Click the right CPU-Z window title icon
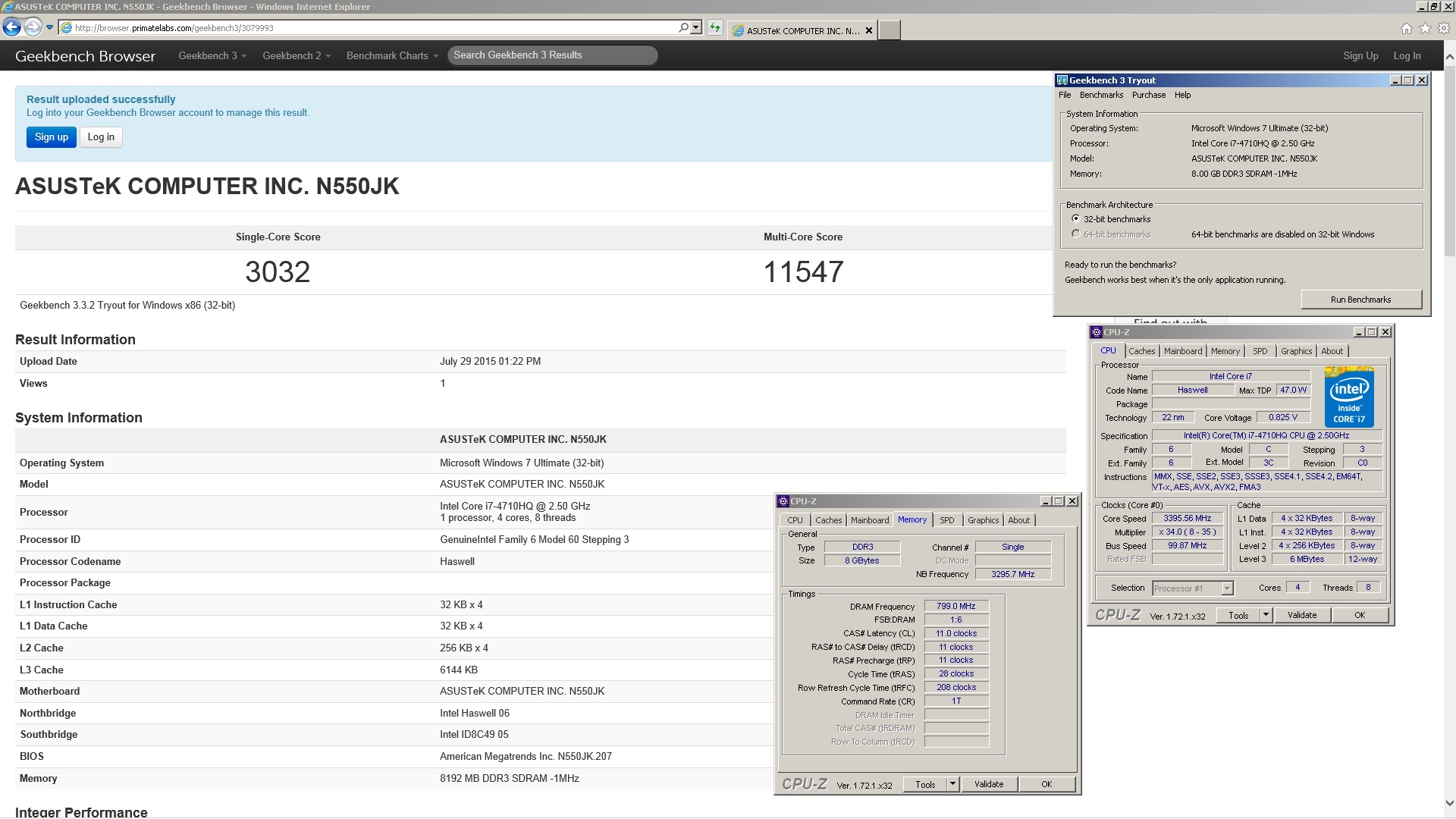This screenshot has height=819, width=1456. coord(1097,332)
